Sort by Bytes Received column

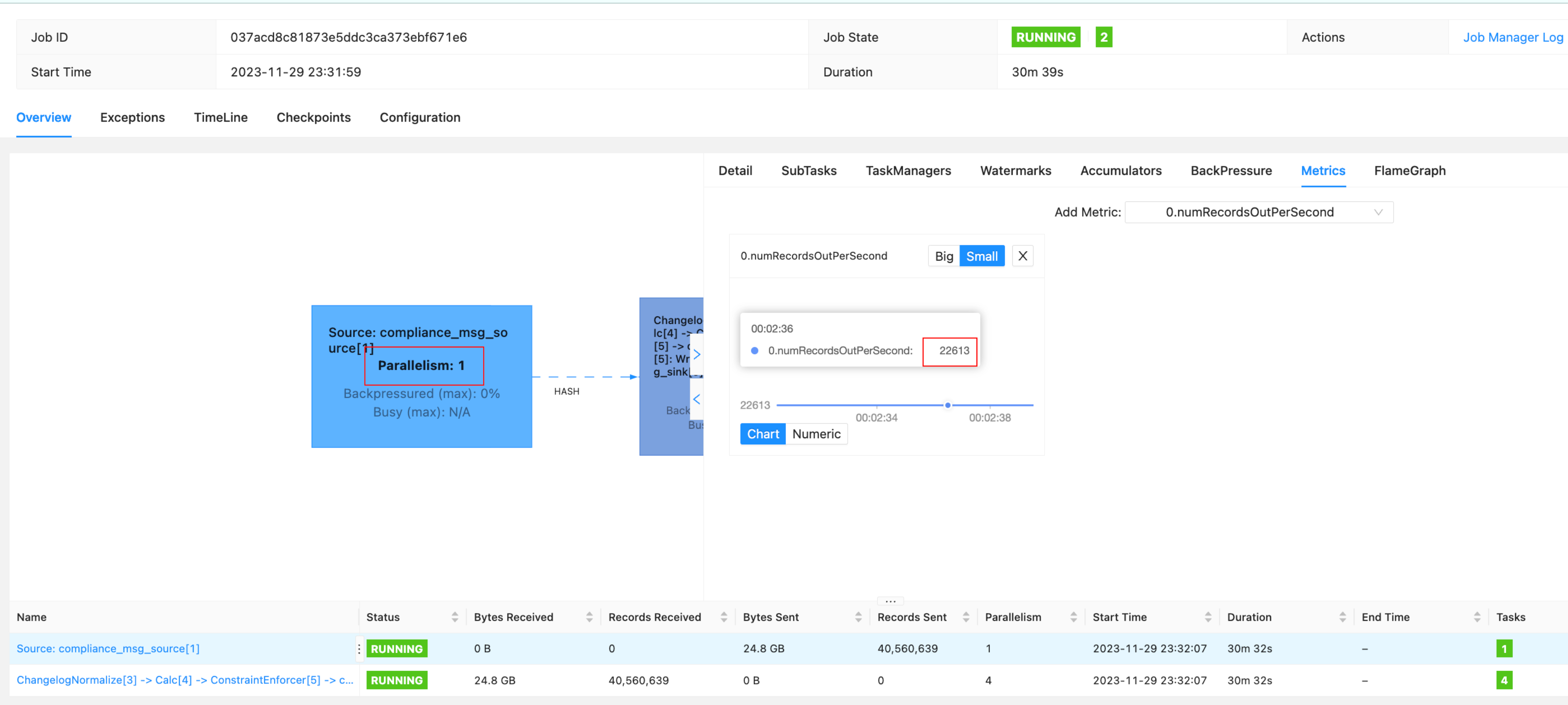coord(588,617)
